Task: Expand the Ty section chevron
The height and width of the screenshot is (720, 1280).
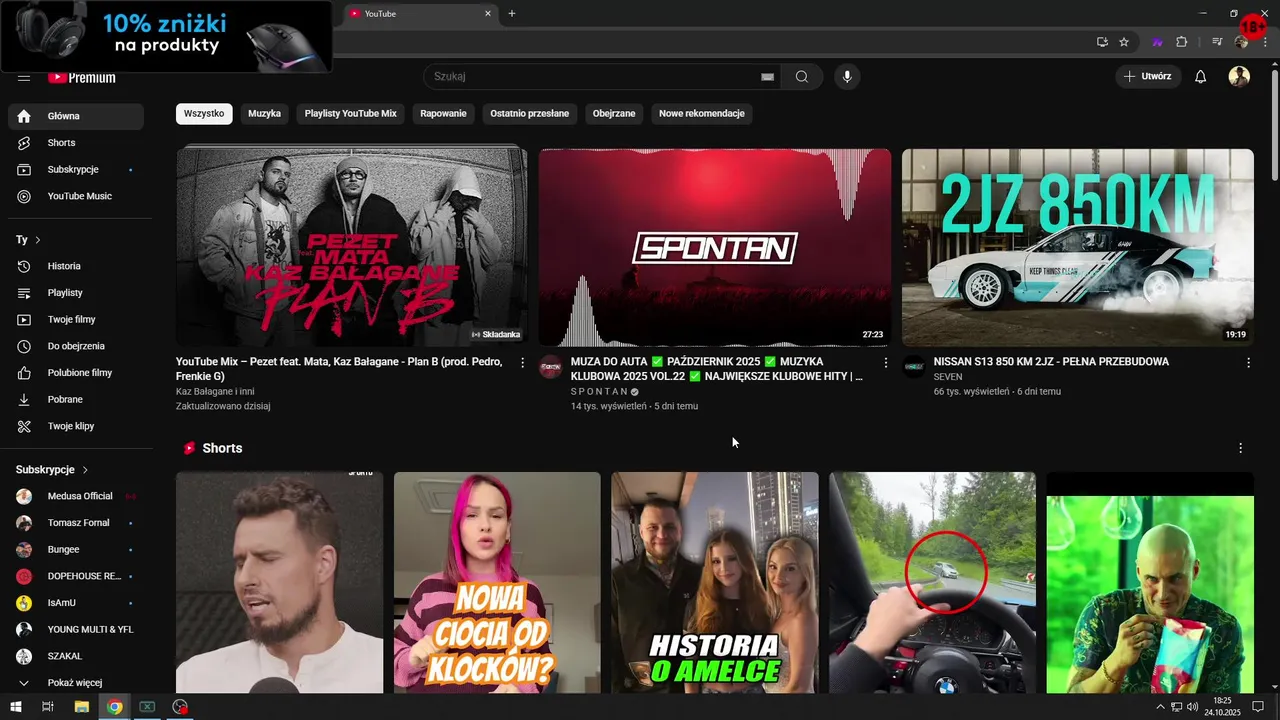Action: pos(38,240)
